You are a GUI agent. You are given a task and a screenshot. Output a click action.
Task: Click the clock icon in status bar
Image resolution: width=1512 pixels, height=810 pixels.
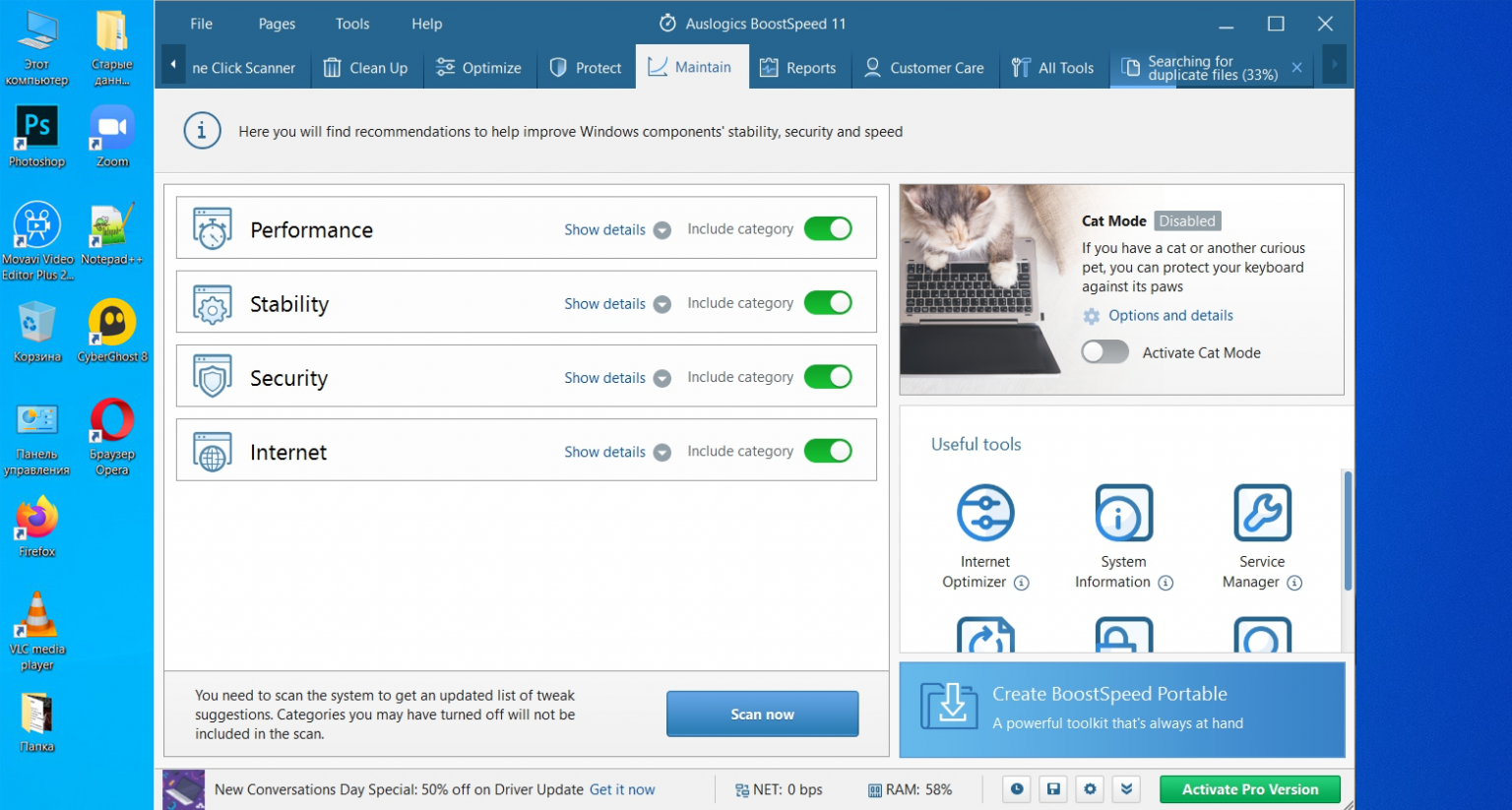[x=1017, y=789]
